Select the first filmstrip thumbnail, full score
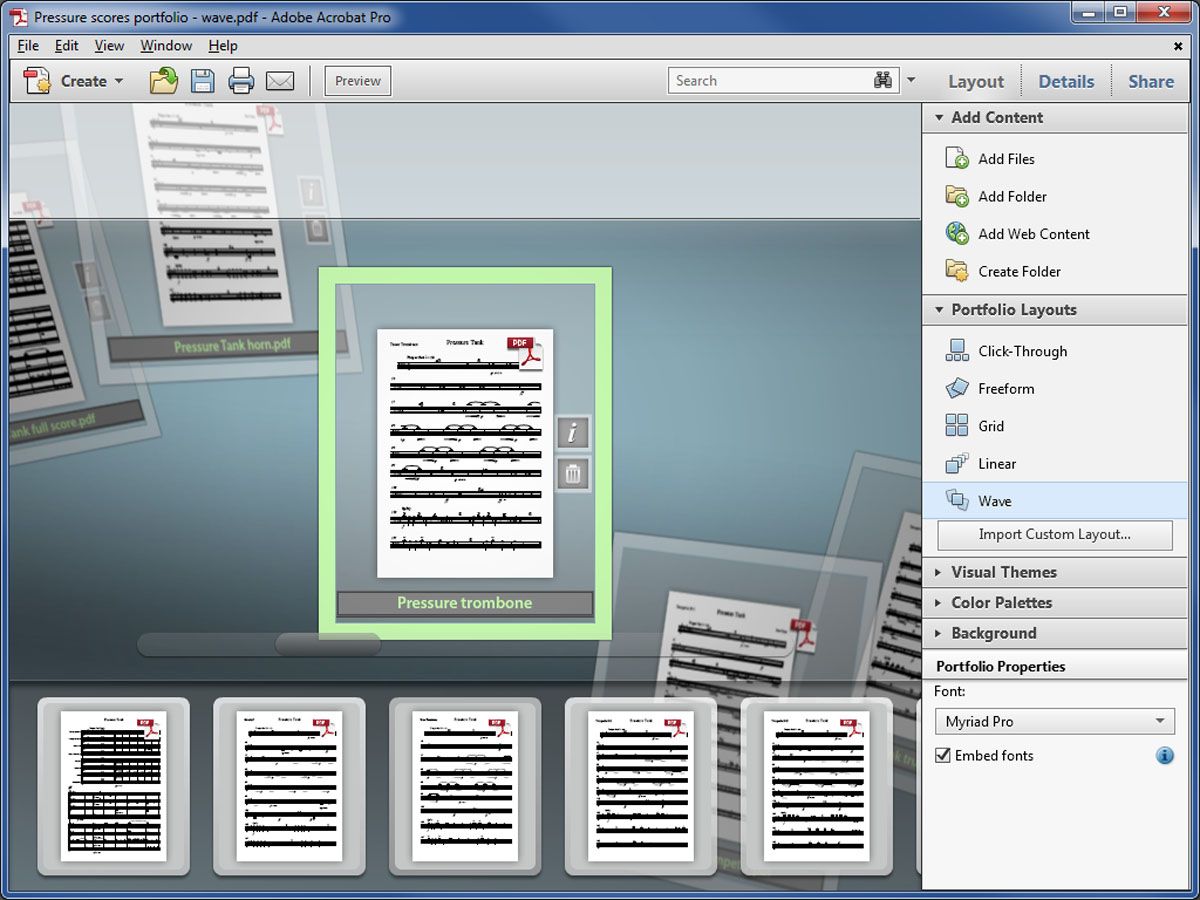Viewport: 1200px width, 900px height. tap(113, 786)
